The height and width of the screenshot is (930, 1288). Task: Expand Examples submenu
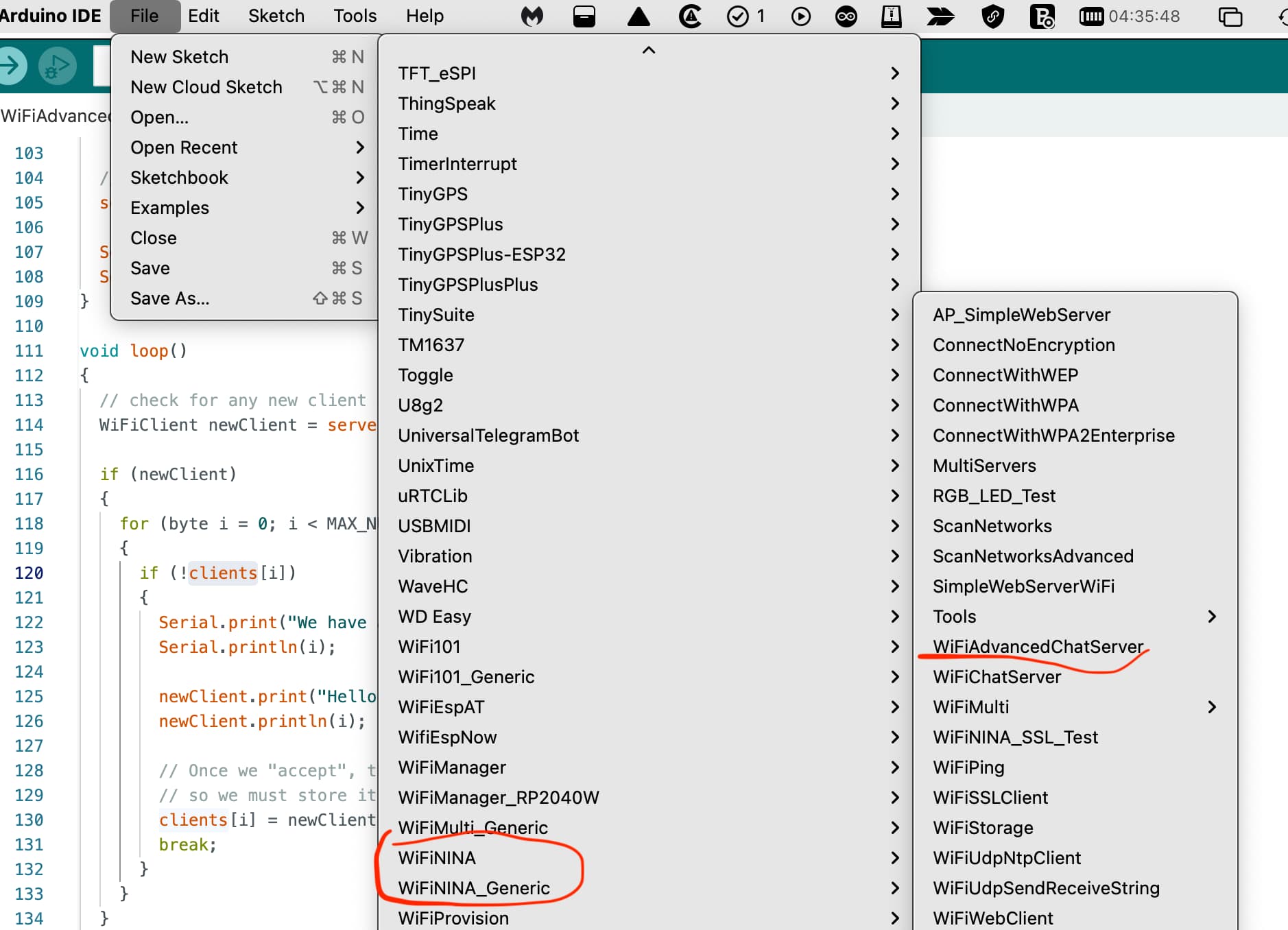245,208
